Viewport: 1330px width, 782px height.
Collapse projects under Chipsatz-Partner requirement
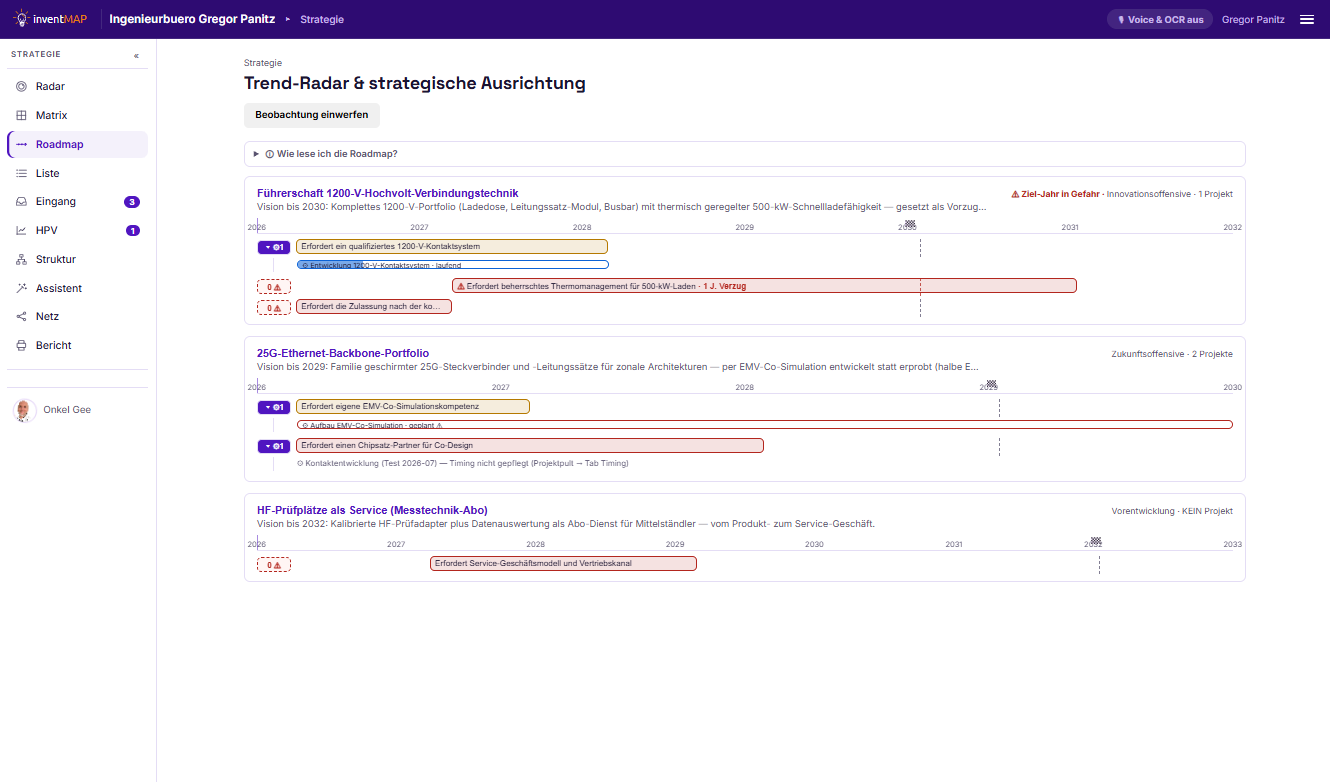click(x=274, y=446)
